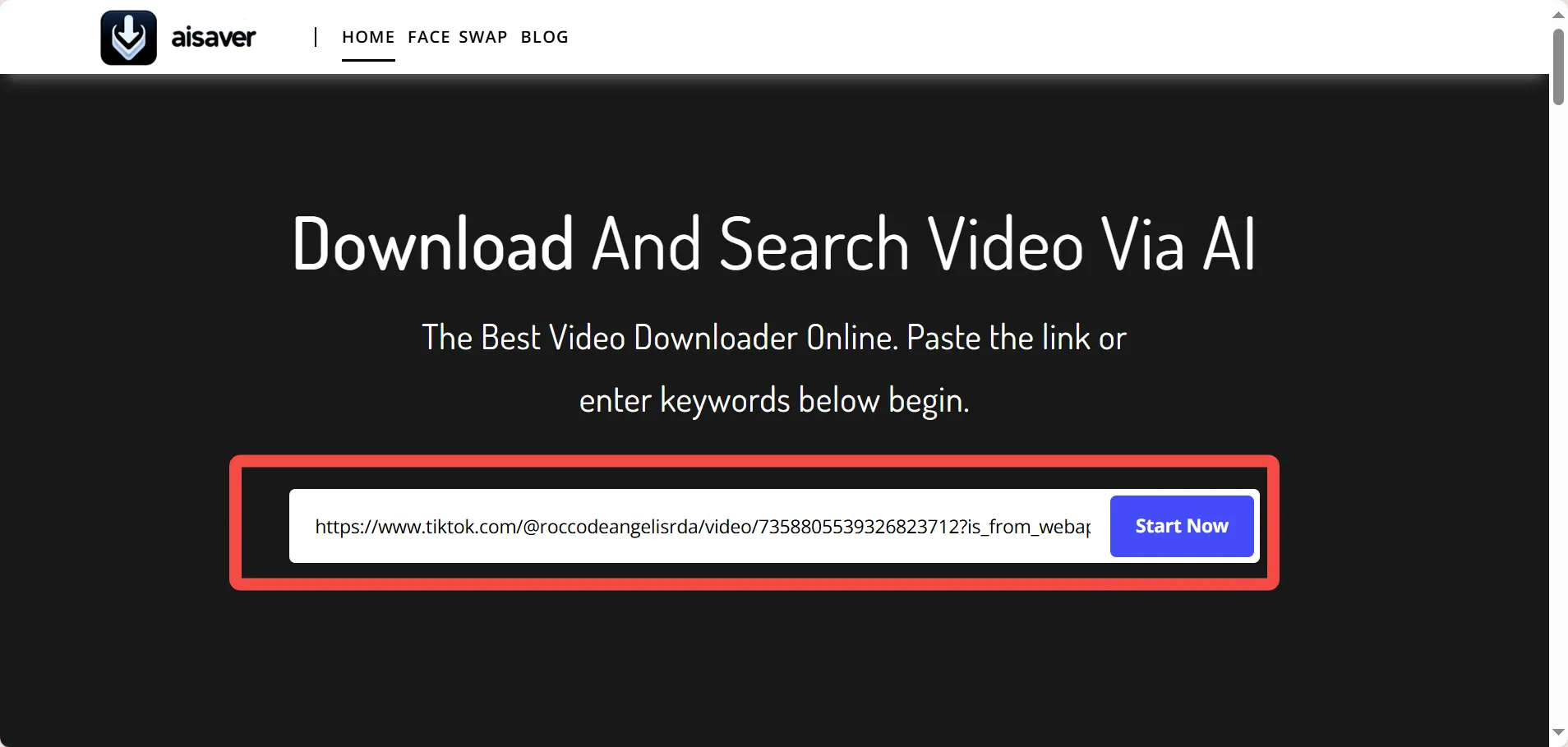This screenshot has height=747, width=1568.
Task: Click the aisaver download logo icon
Action: pos(128,37)
